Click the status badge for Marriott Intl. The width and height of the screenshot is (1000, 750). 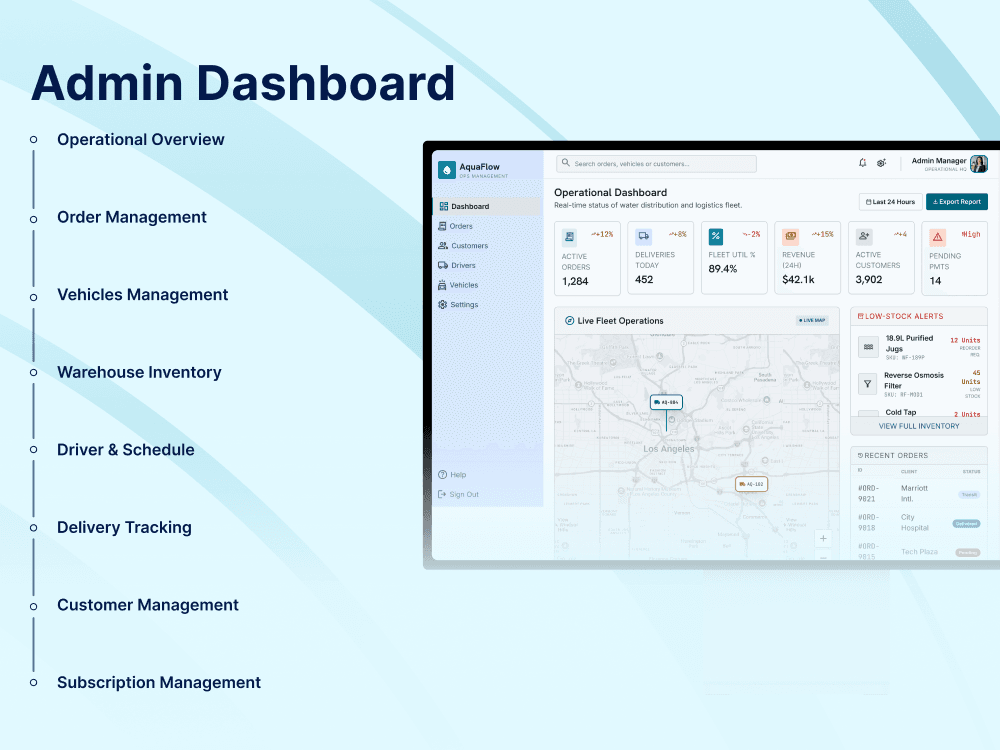pyautogui.click(x=969, y=495)
